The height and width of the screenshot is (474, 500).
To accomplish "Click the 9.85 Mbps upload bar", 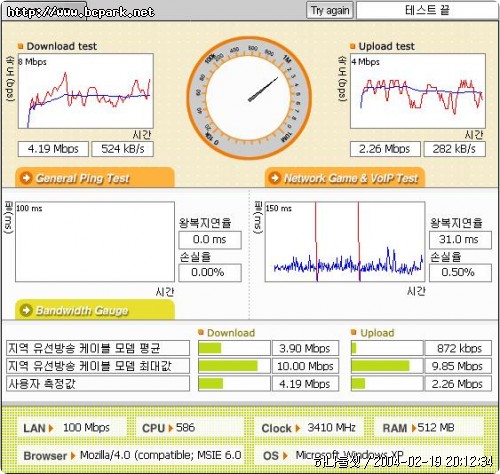I will click(x=387, y=366).
